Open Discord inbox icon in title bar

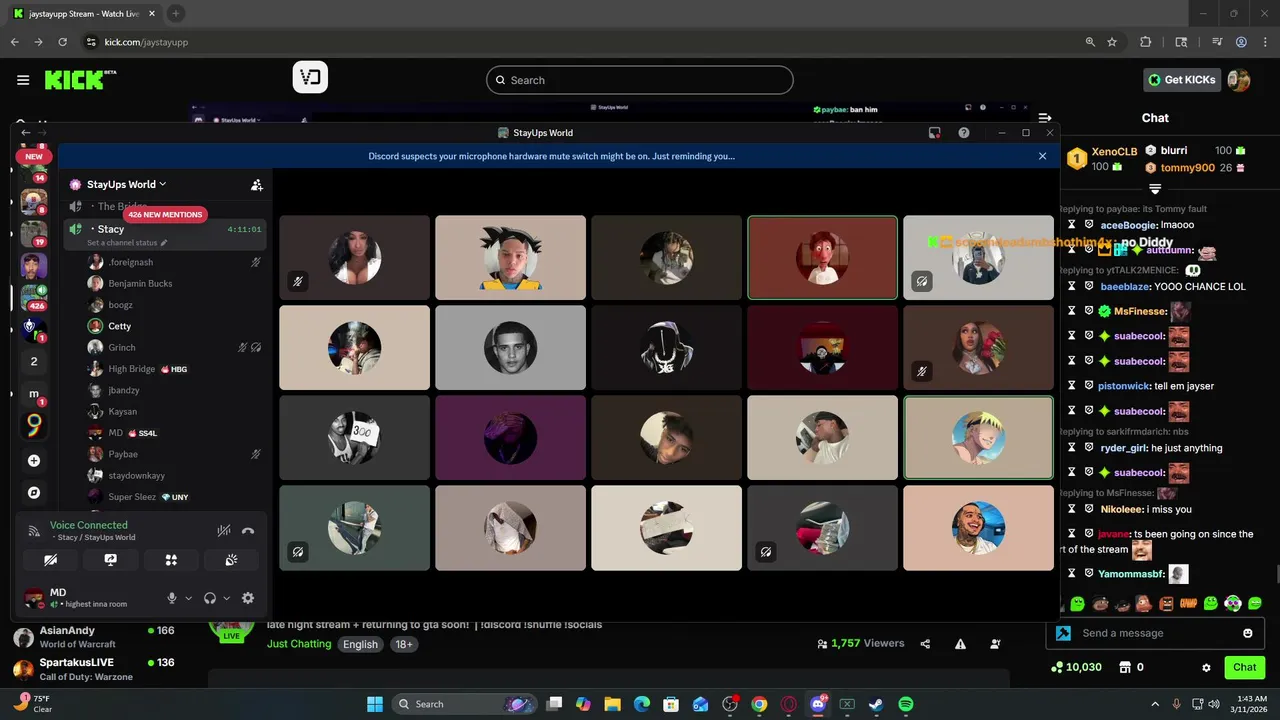[934, 132]
